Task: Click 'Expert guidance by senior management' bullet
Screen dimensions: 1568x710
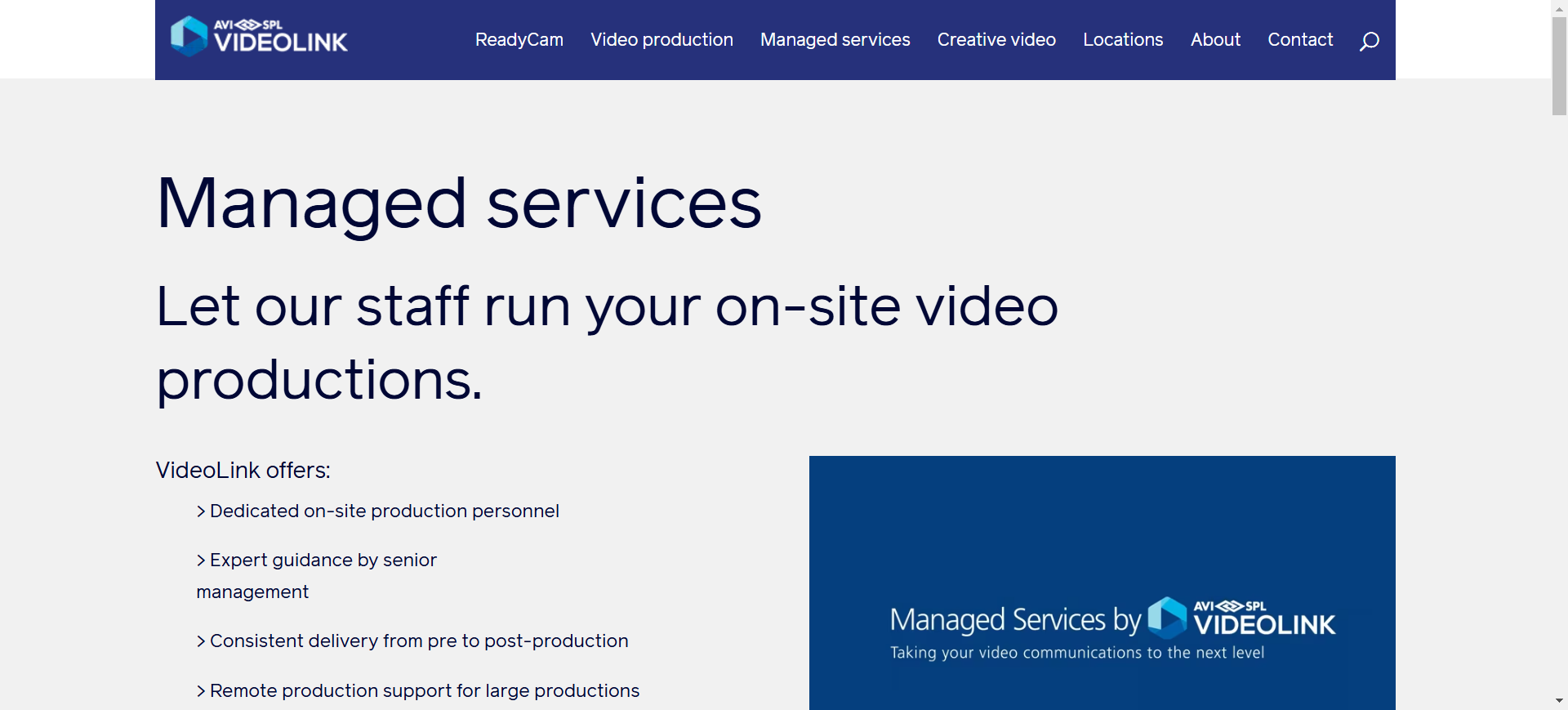Action: pyautogui.click(x=317, y=576)
